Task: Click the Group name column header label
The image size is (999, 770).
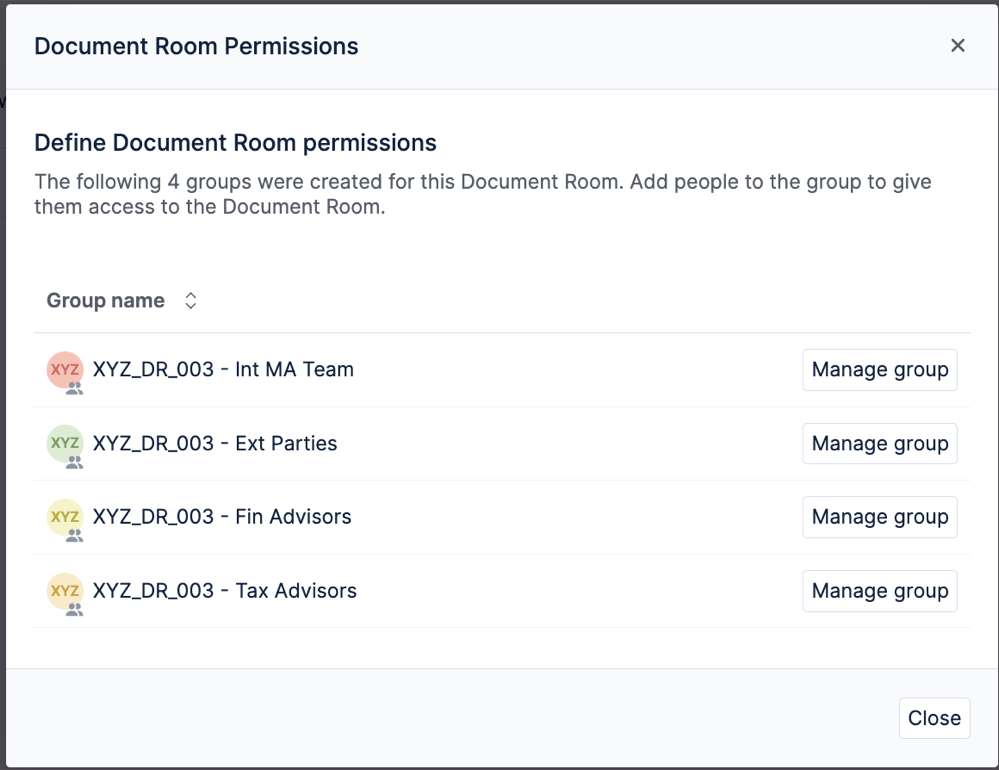Action: 105,300
